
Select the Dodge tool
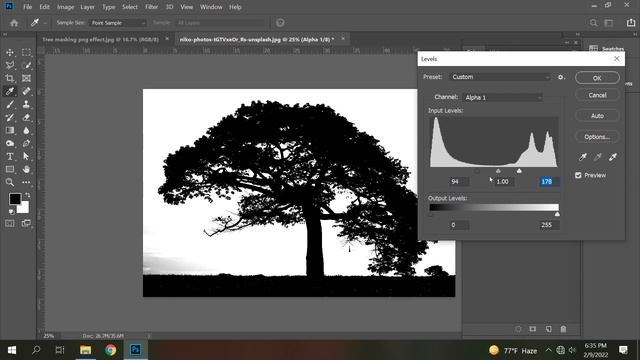coord(10,143)
